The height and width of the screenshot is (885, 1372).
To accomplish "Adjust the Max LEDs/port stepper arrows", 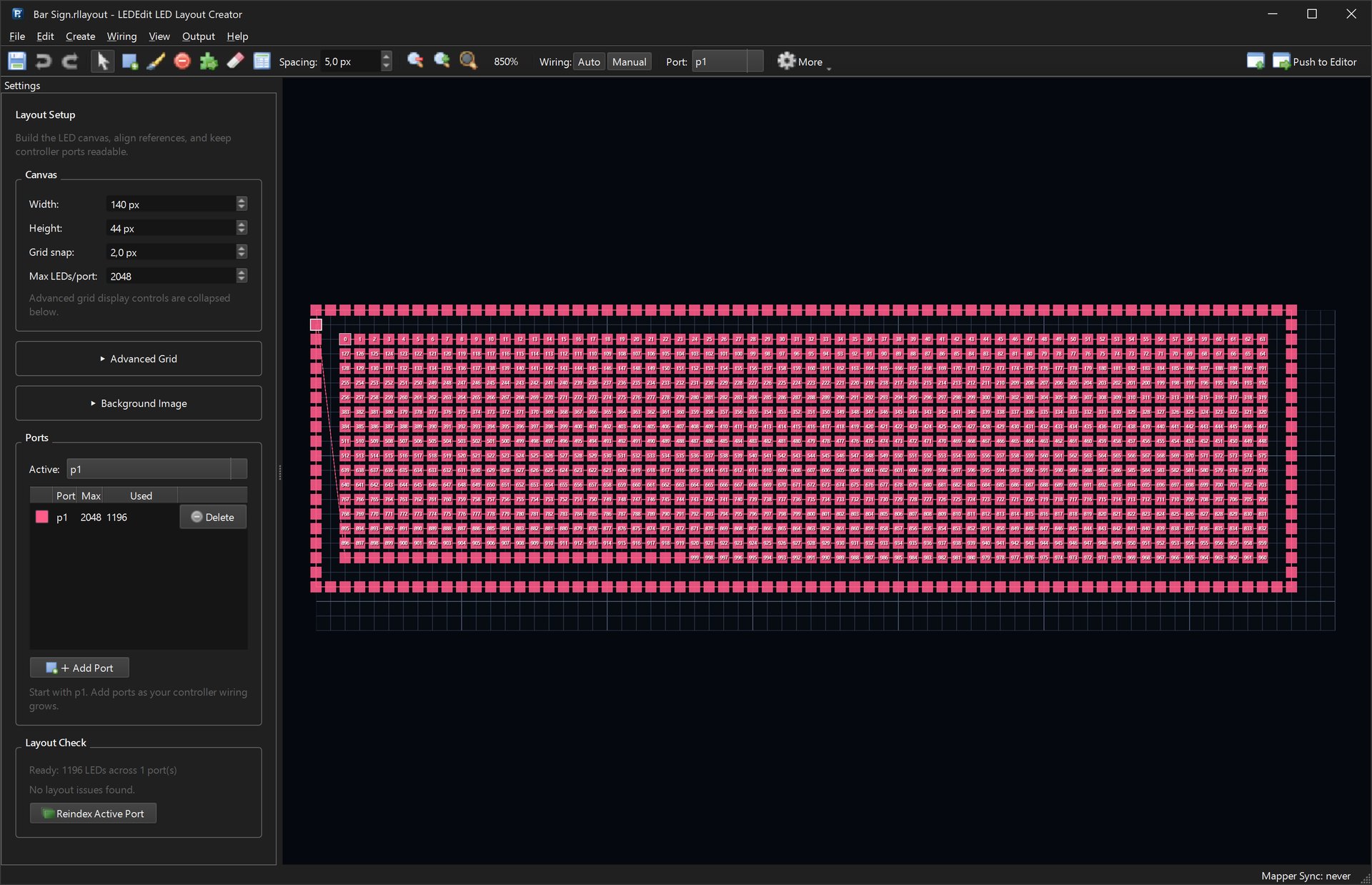I will pyautogui.click(x=242, y=276).
